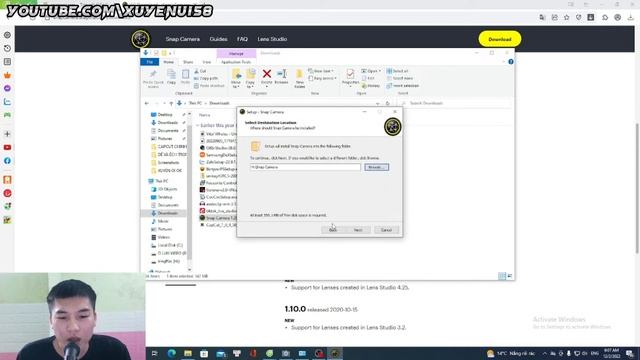
Task: Click the Explorer back navigation arrow
Action: coord(147,104)
